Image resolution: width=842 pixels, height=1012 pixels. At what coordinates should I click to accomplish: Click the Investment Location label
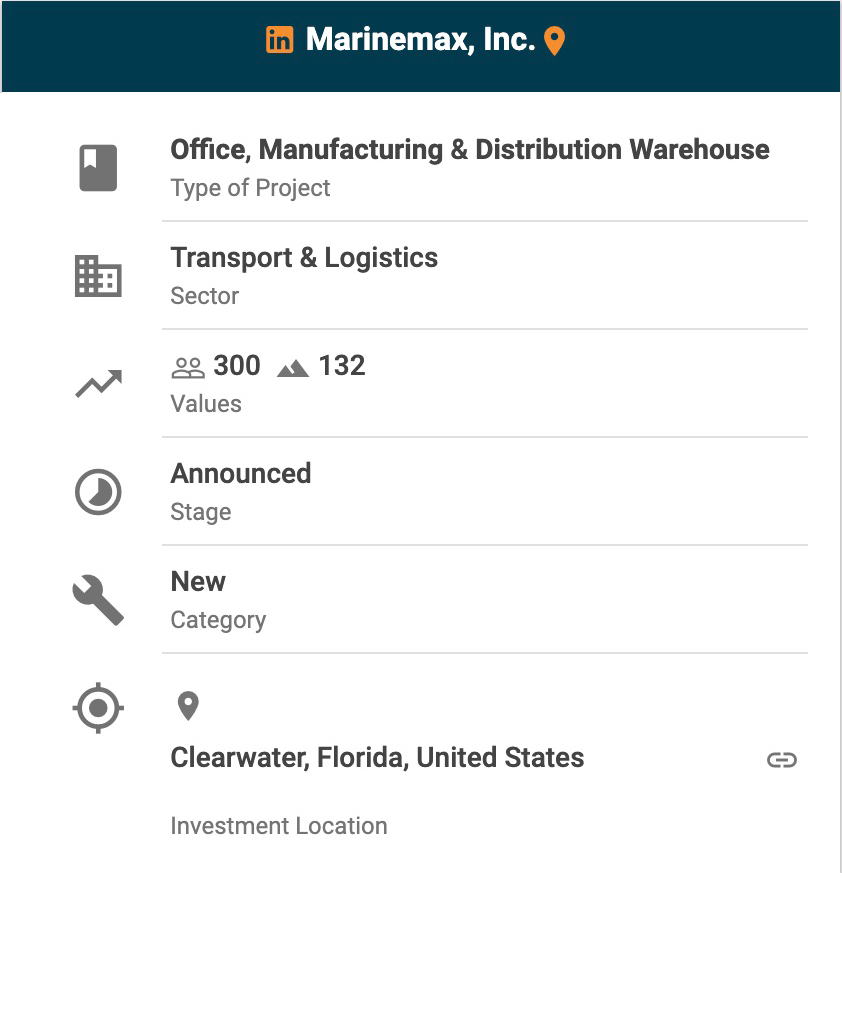[x=279, y=826]
